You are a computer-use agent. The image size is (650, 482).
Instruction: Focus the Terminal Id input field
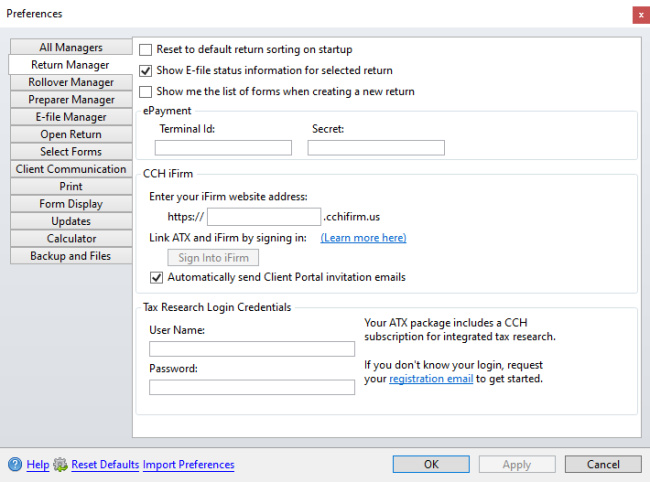(x=223, y=148)
